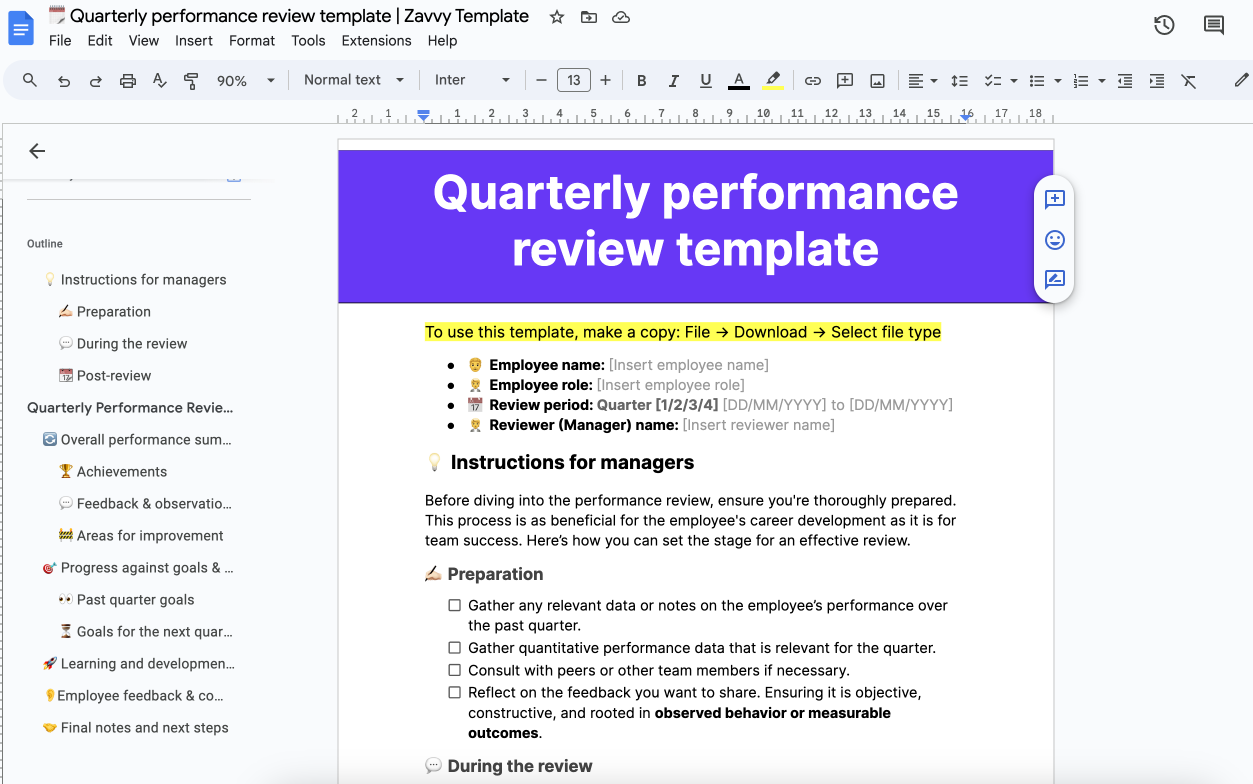This screenshot has width=1253, height=784.
Task: Clear formatting using the toolbar icon
Action: point(1189,79)
